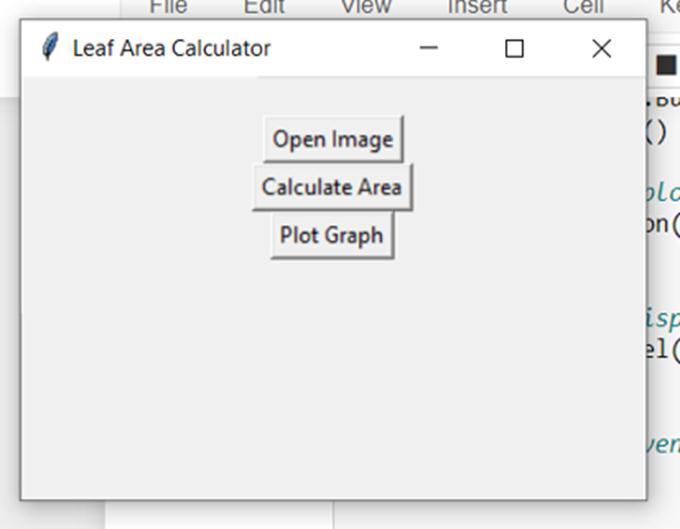This screenshot has height=529, width=680.
Task: Click the gray notebook margin left of the window
Action: 10,304
